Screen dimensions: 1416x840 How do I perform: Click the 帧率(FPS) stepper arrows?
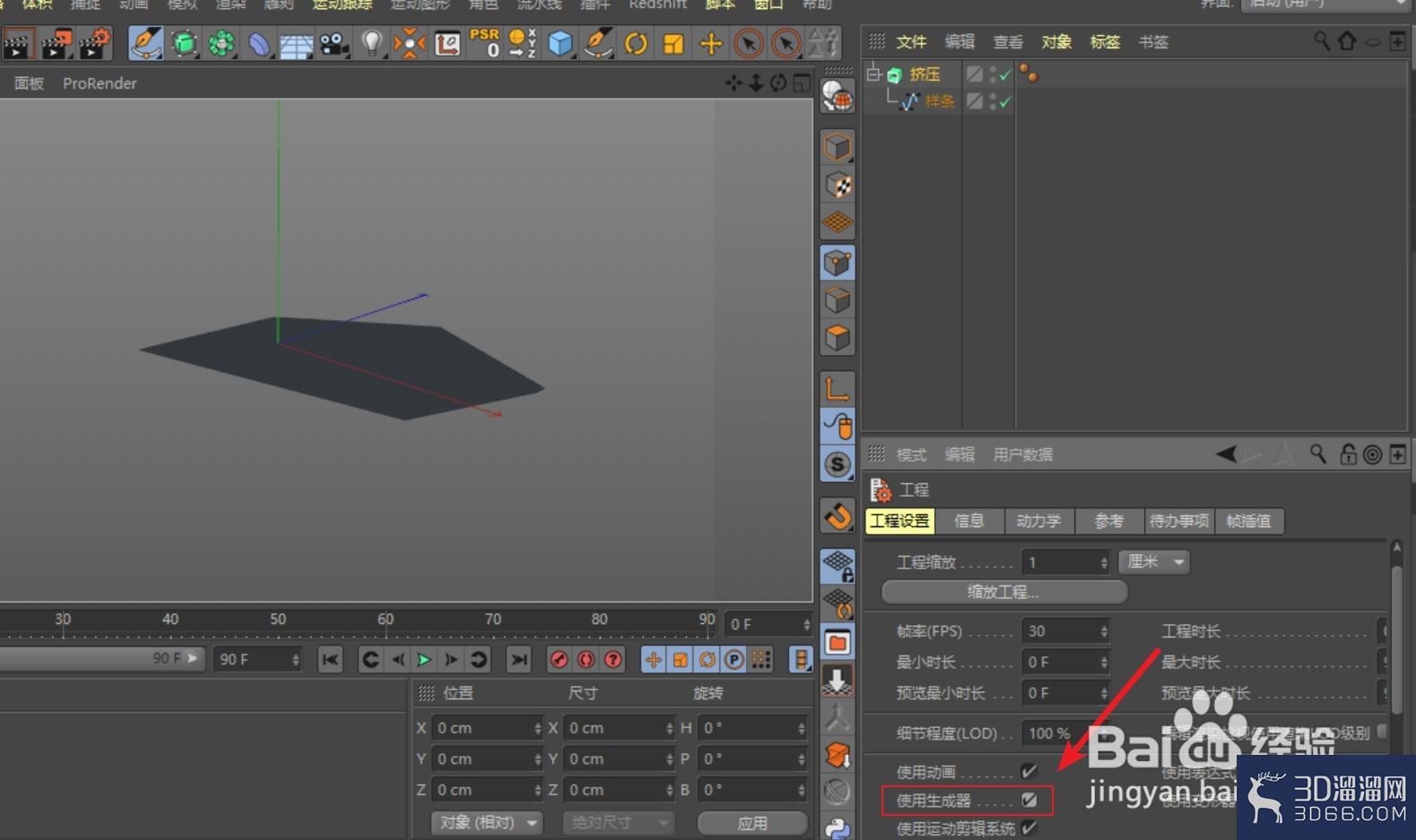click(1104, 631)
